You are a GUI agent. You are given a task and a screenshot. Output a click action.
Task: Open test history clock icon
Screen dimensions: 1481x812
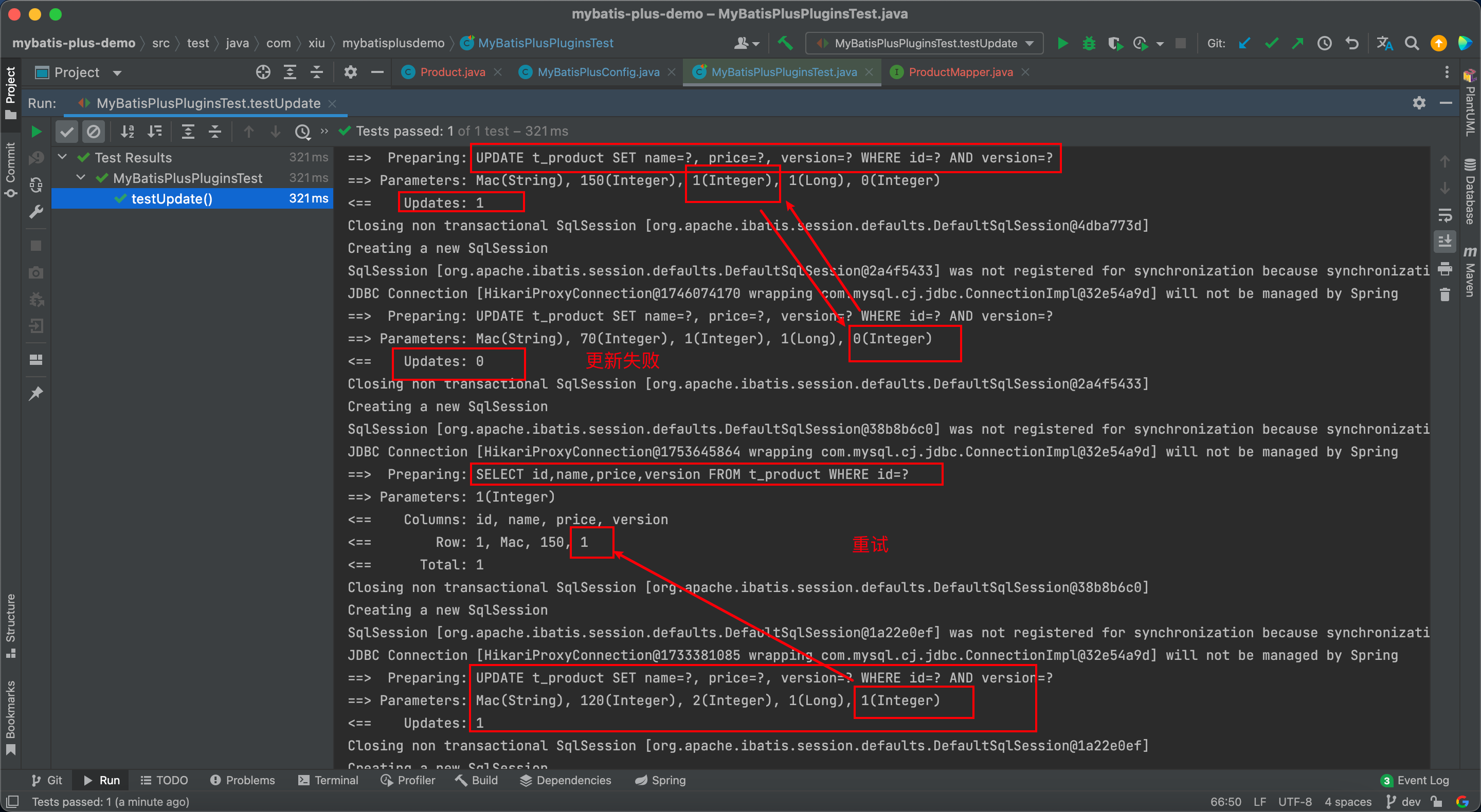tap(302, 132)
